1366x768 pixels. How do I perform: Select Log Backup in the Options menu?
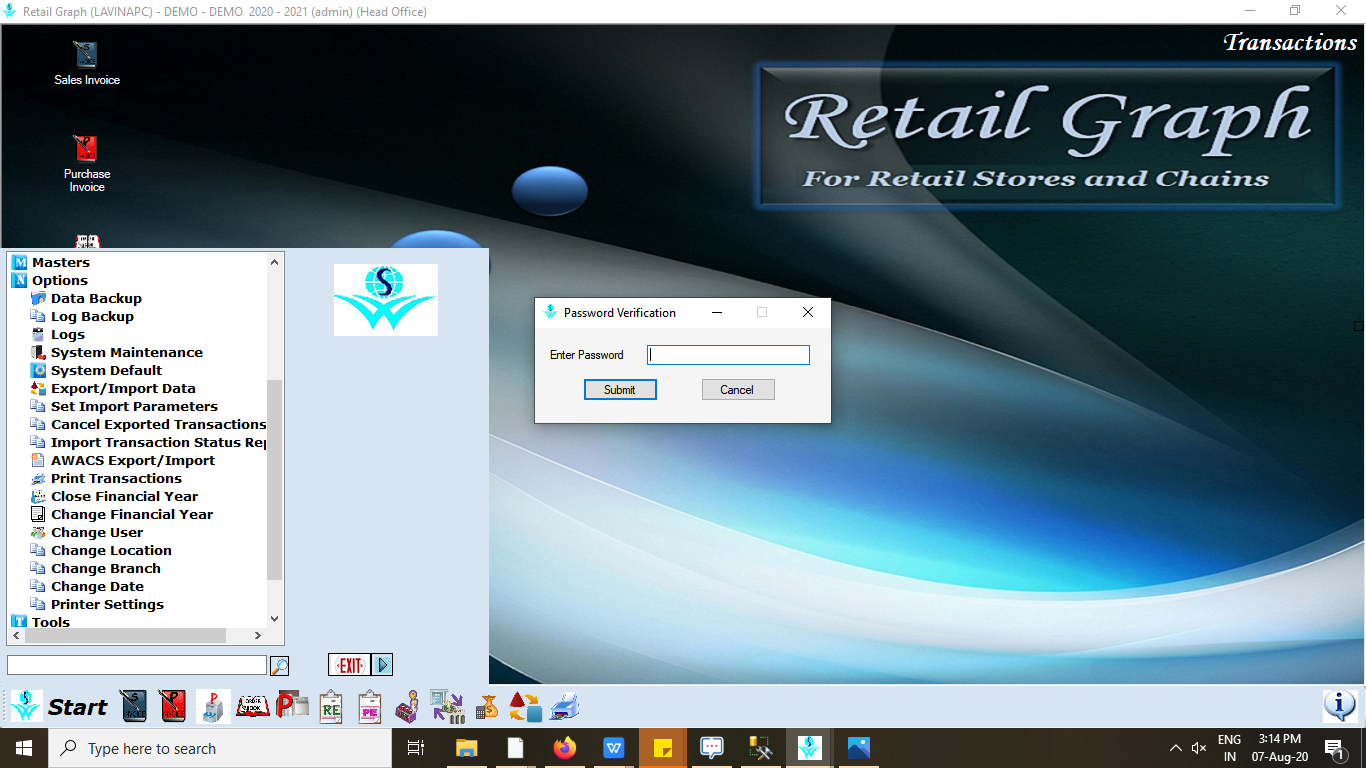[x=92, y=317]
